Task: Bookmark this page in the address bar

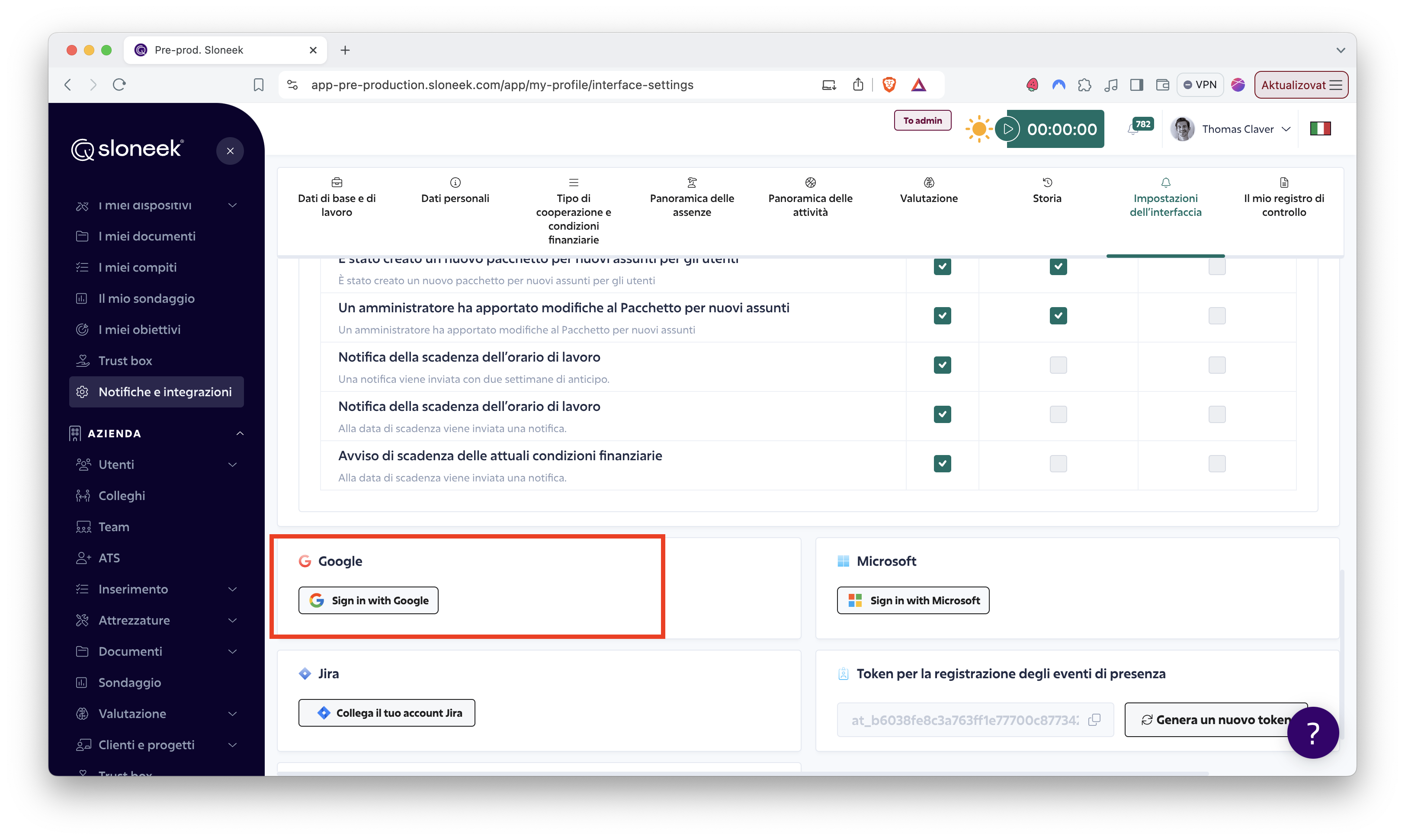Action: tap(259, 85)
